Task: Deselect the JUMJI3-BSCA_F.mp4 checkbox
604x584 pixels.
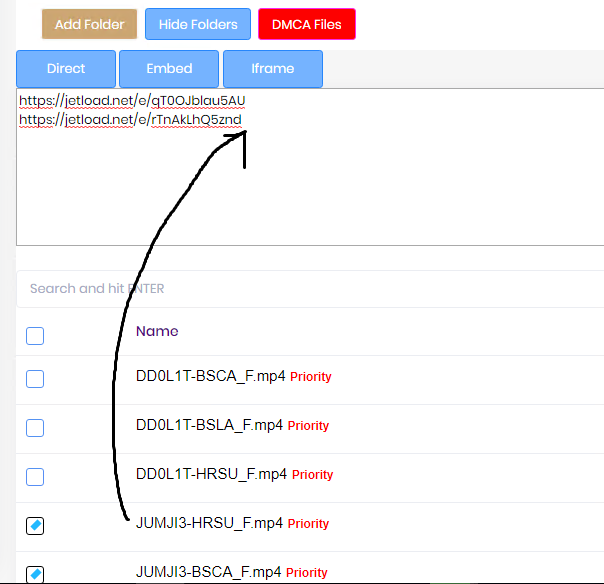Action: (x=35, y=574)
